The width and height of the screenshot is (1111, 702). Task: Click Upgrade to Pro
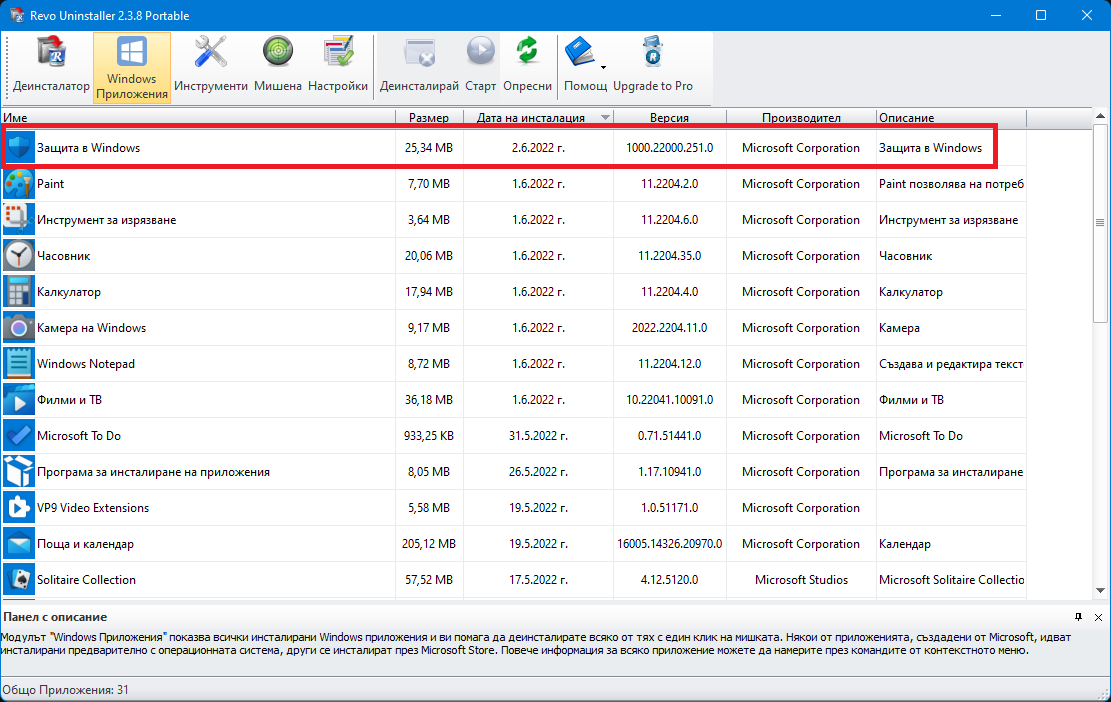point(653,67)
